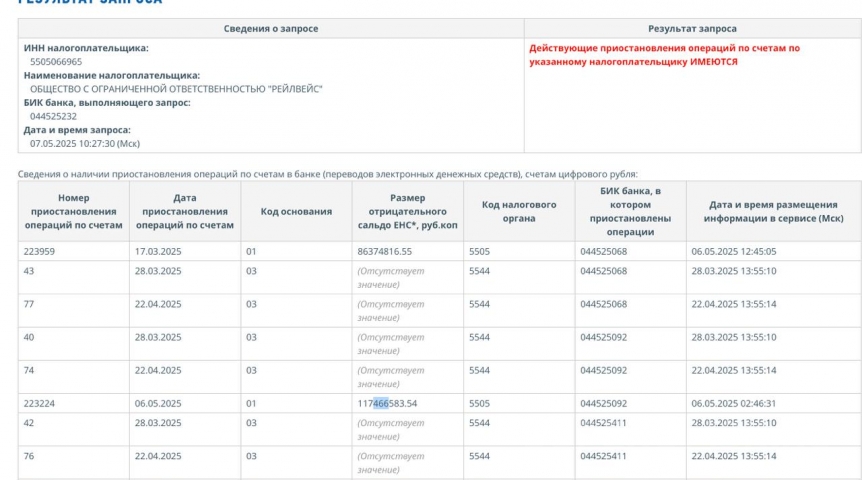Screen dimensions: 862x480
Task: Click the requesting bank BIK 044525232
Action: pos(53,116)
